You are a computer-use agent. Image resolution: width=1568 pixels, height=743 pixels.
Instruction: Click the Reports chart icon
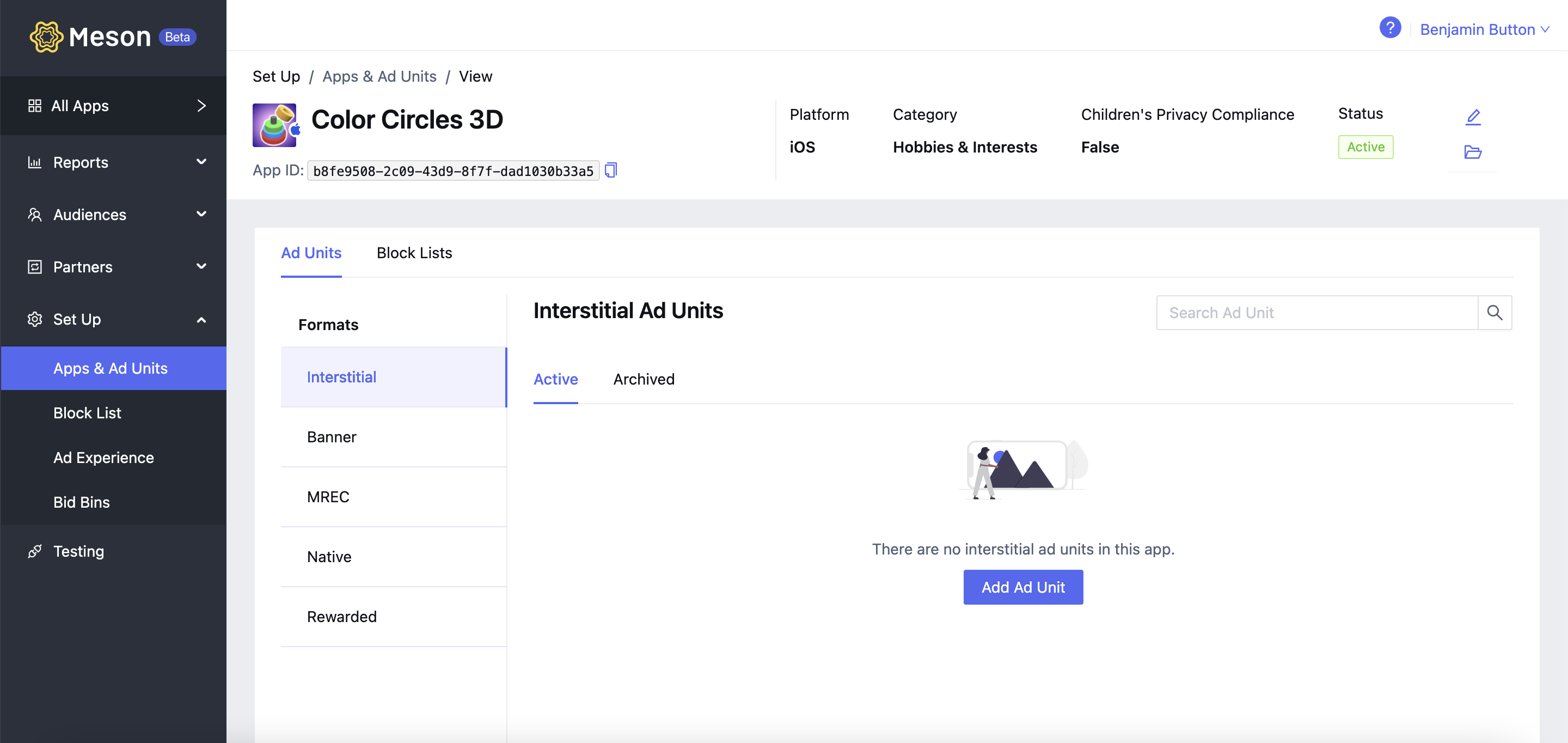pos(35,162)
